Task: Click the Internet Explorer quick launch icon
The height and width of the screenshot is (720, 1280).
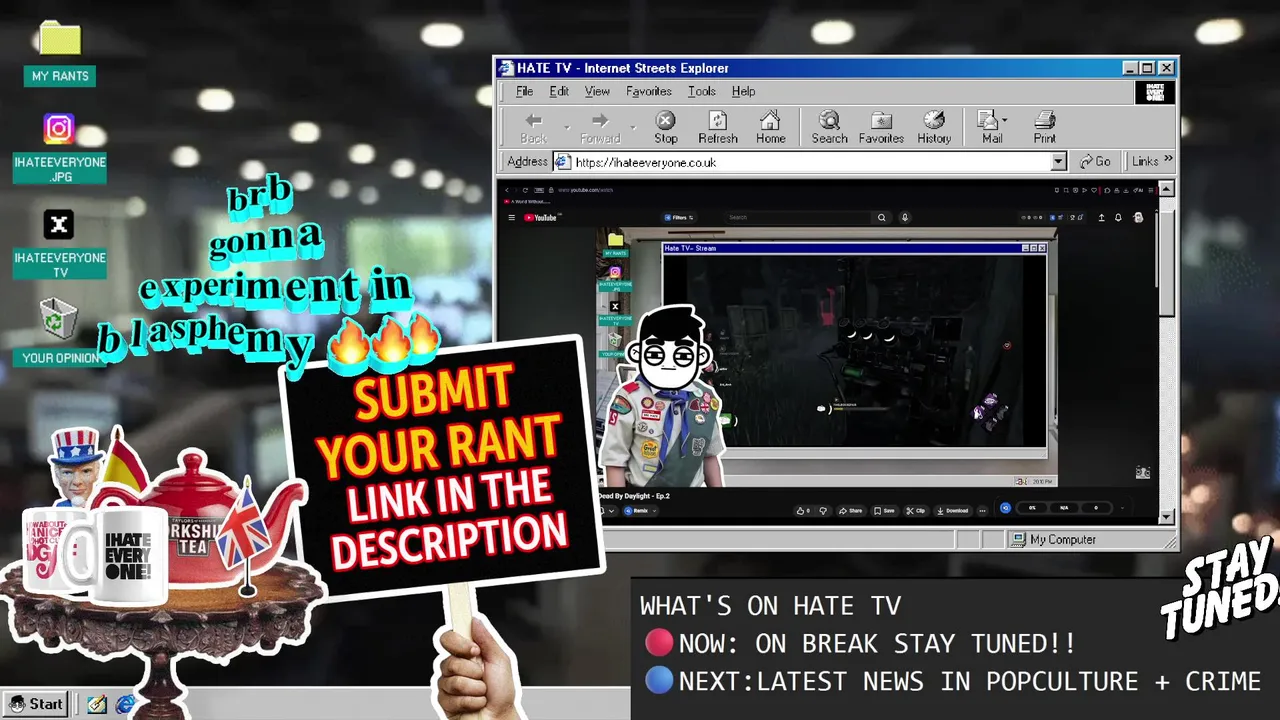Action: 124,704
